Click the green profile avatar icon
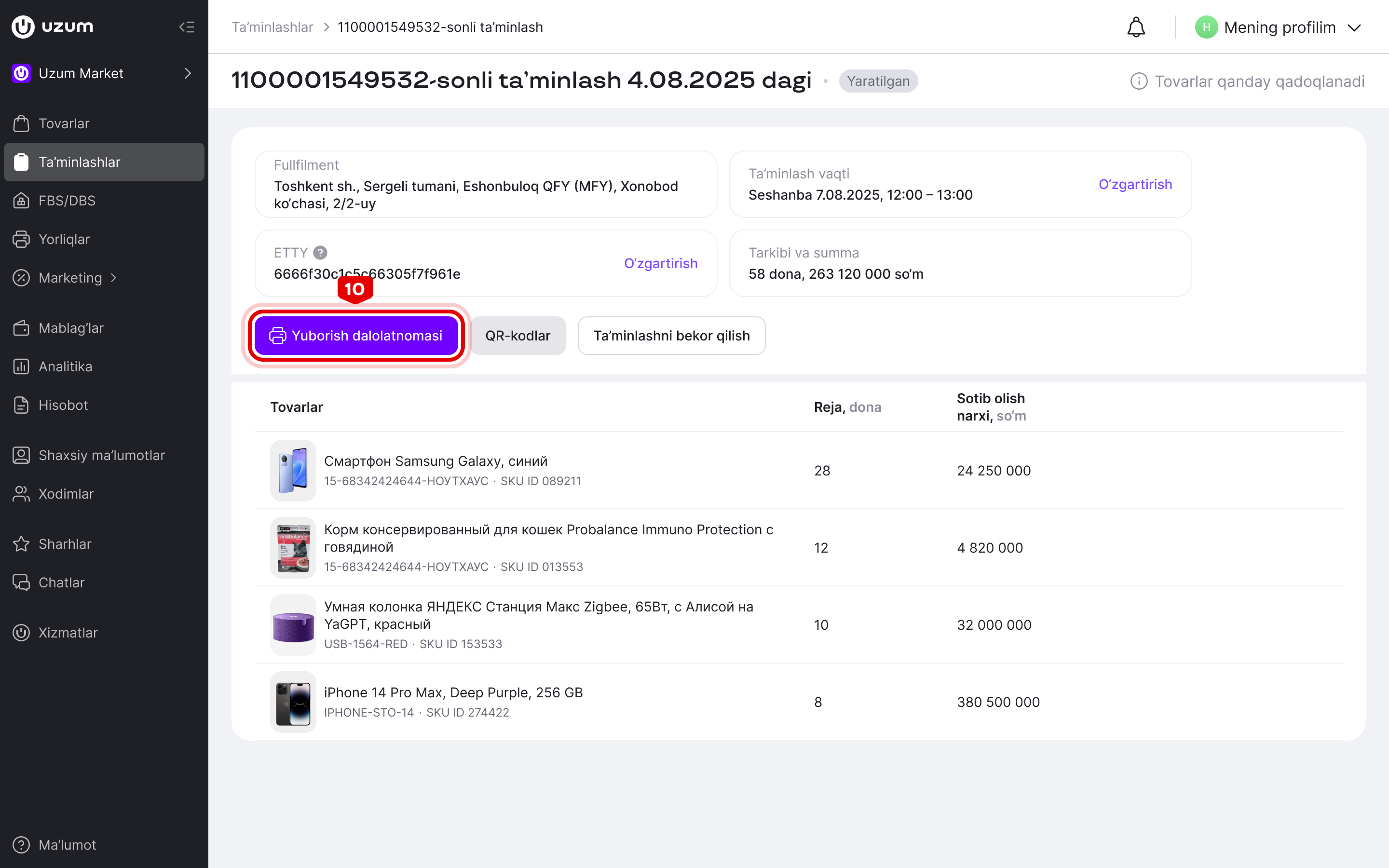 click(1206, 27)
